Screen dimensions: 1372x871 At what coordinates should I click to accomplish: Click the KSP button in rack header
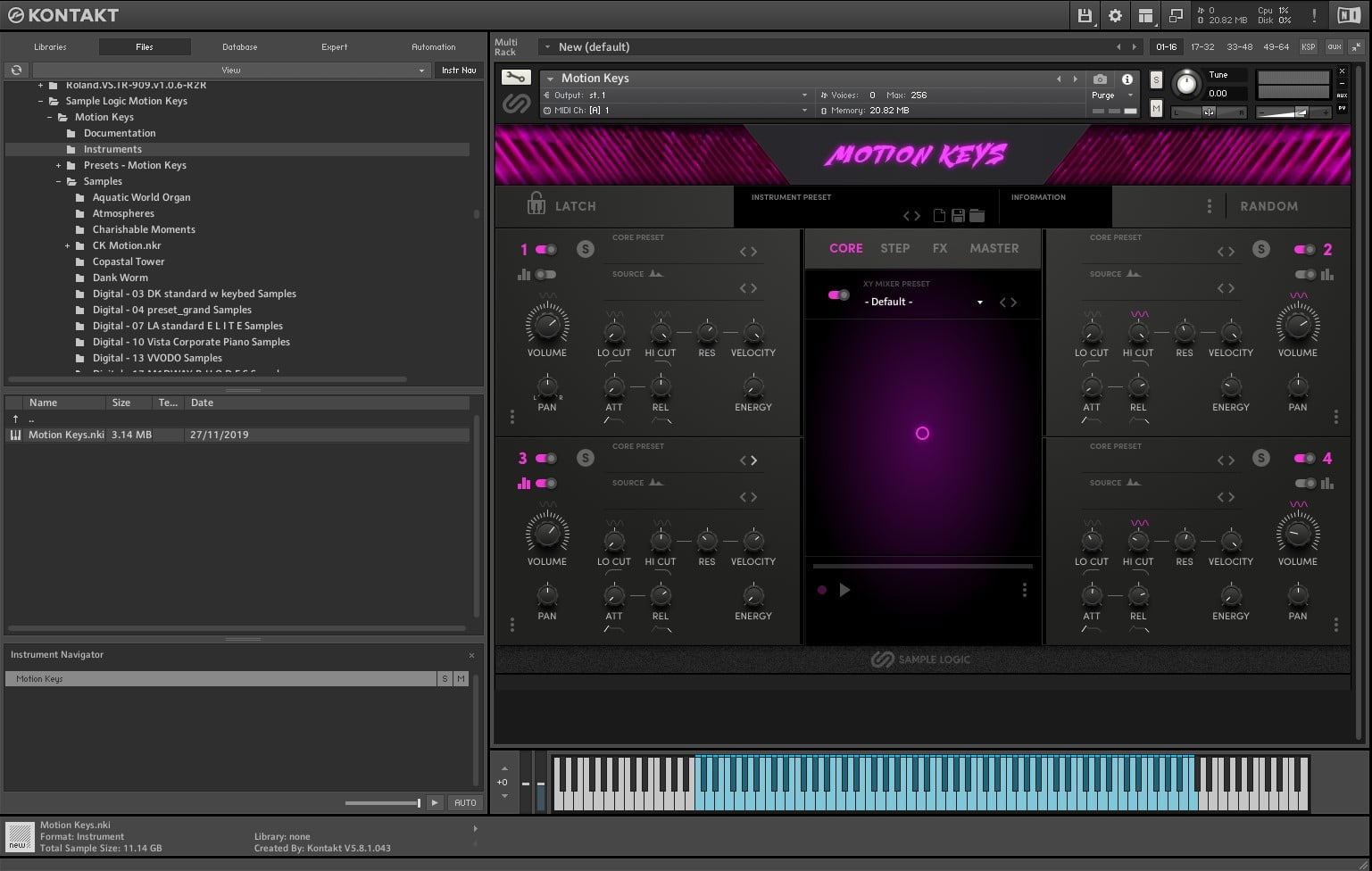click(1308, 46)
